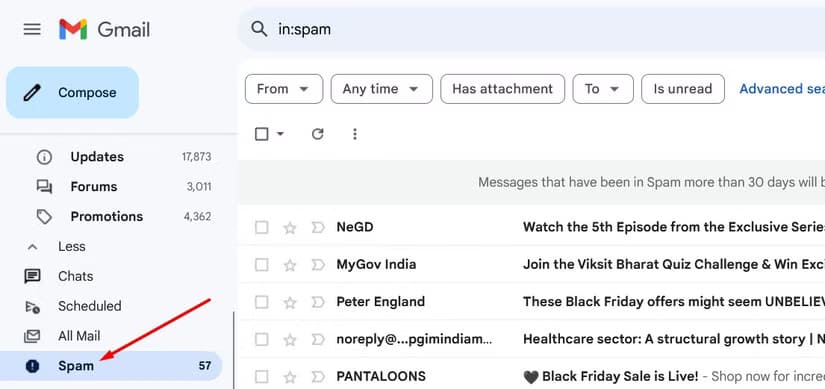This screenshot has height=389, width=825.
Task: Click the Updates count 17,873
Action: [197, 157]
